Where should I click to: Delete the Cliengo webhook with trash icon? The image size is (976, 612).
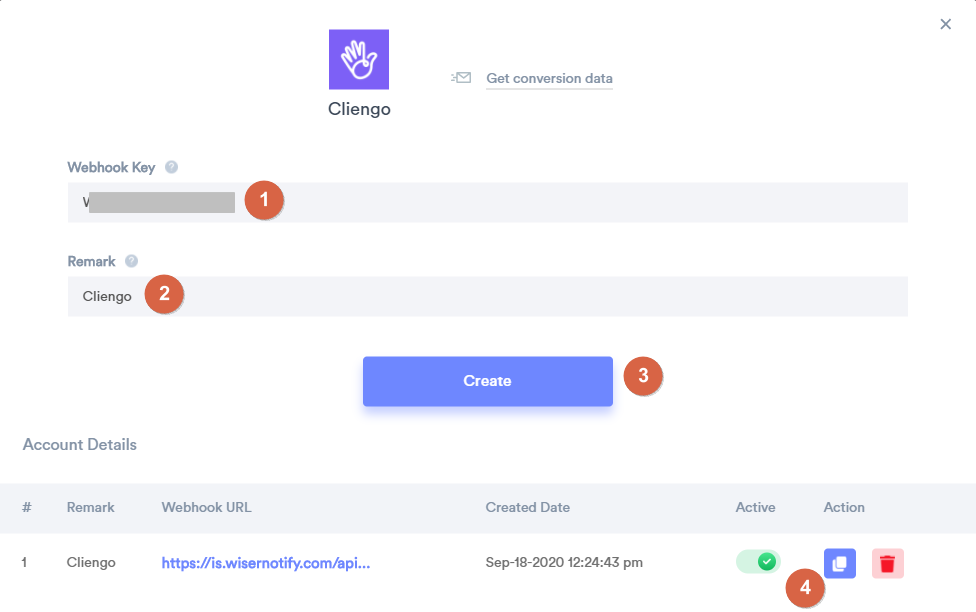coord(888,563)
